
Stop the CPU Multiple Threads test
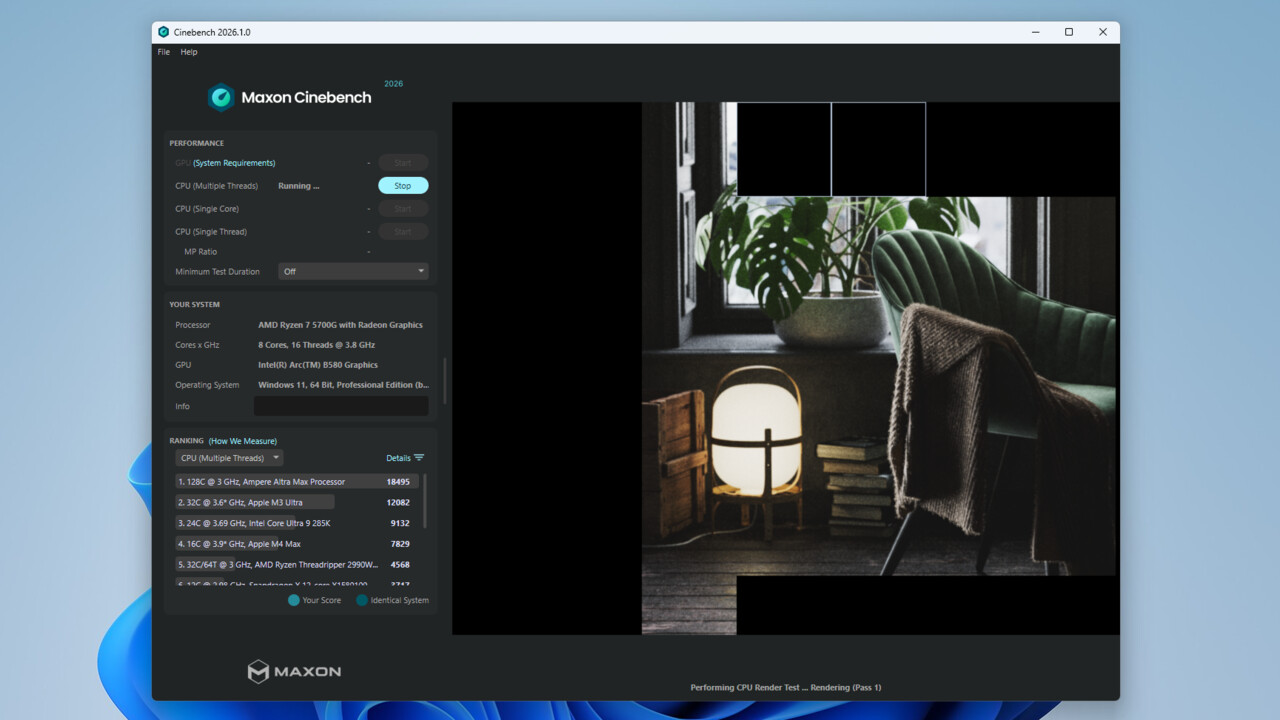403,186
